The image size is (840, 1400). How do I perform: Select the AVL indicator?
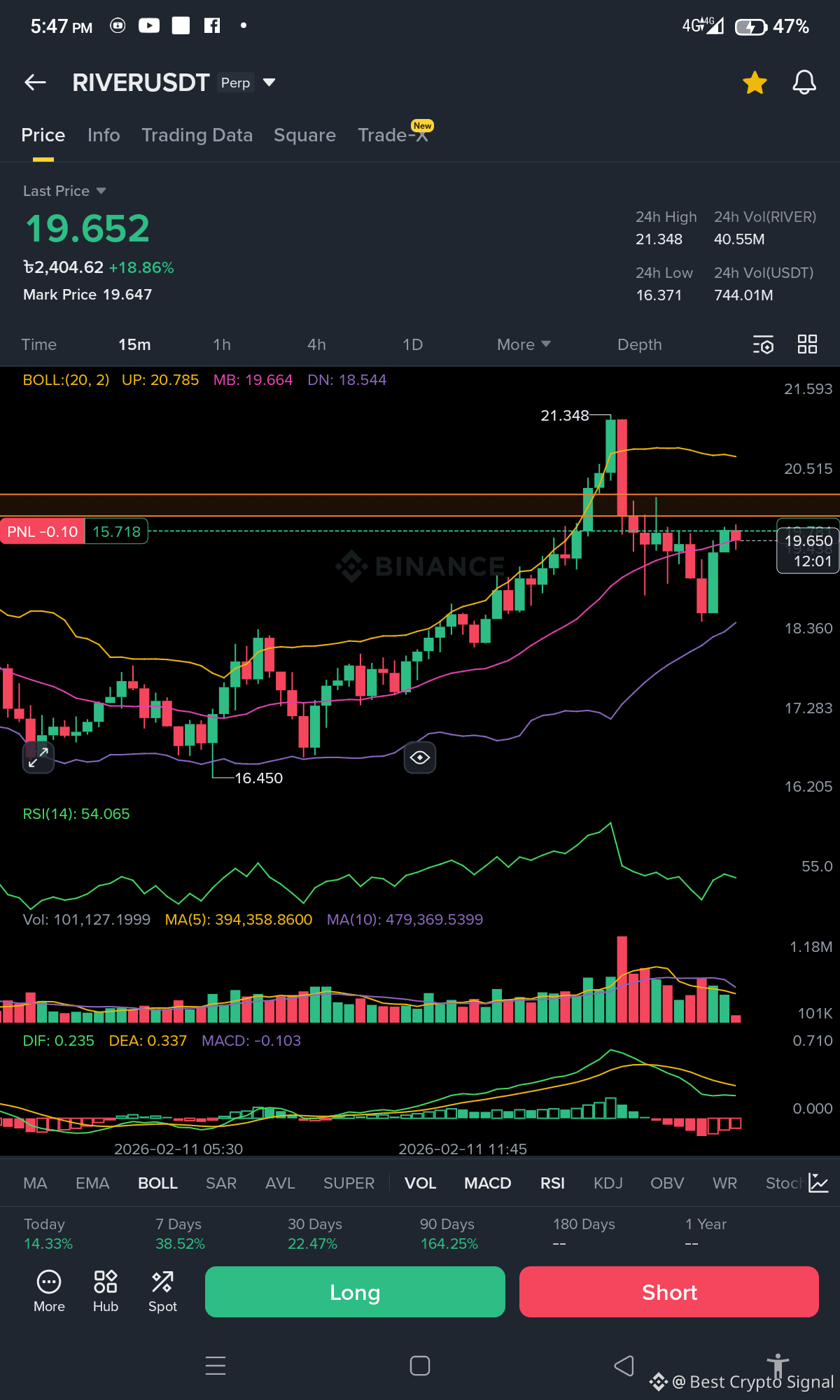coord(280,1183)
